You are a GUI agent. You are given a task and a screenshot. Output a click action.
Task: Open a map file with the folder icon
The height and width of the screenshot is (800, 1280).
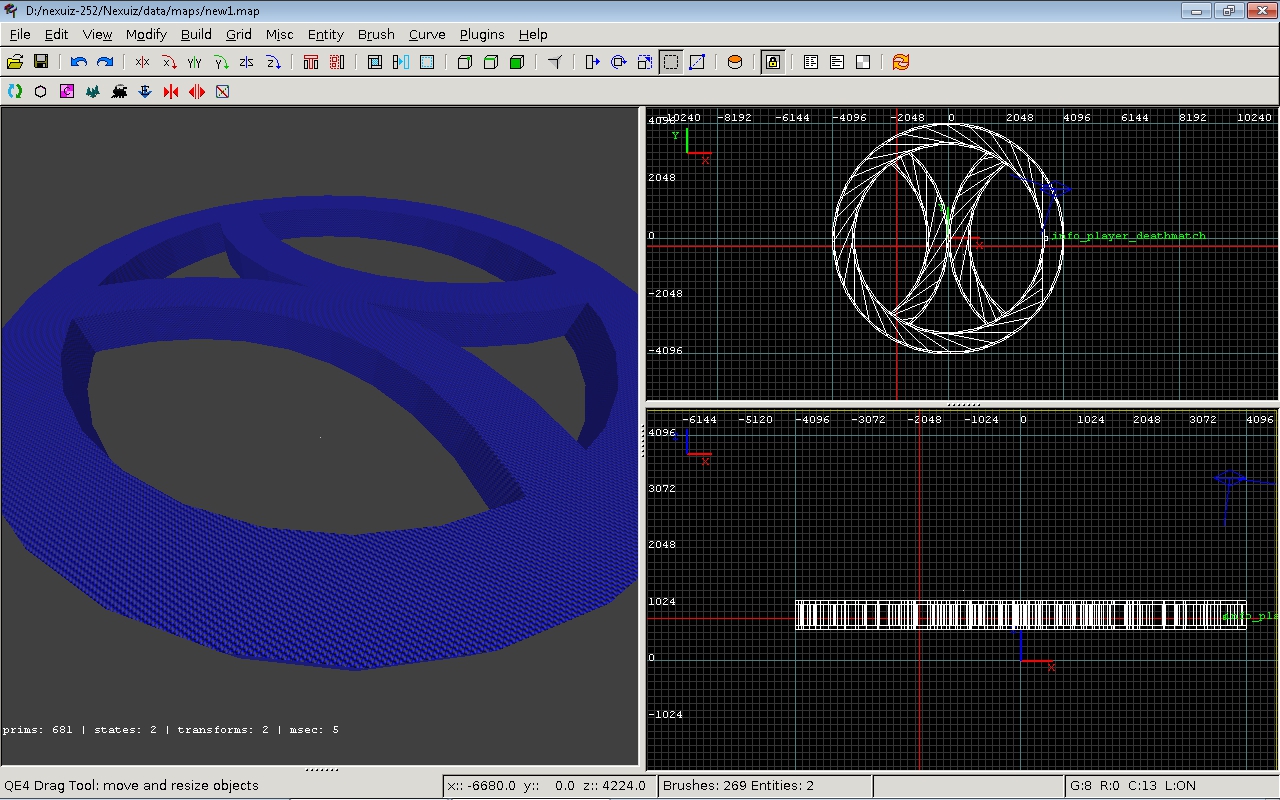click(16, 62)
